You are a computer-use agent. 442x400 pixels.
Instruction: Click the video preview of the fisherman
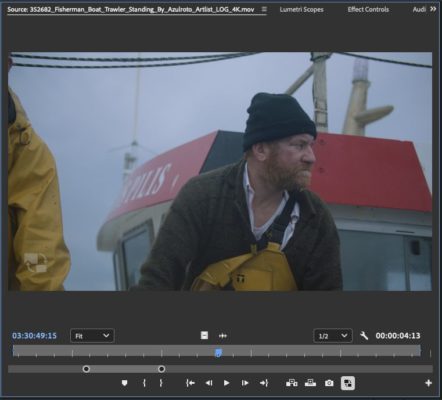(x=220, y=171)
